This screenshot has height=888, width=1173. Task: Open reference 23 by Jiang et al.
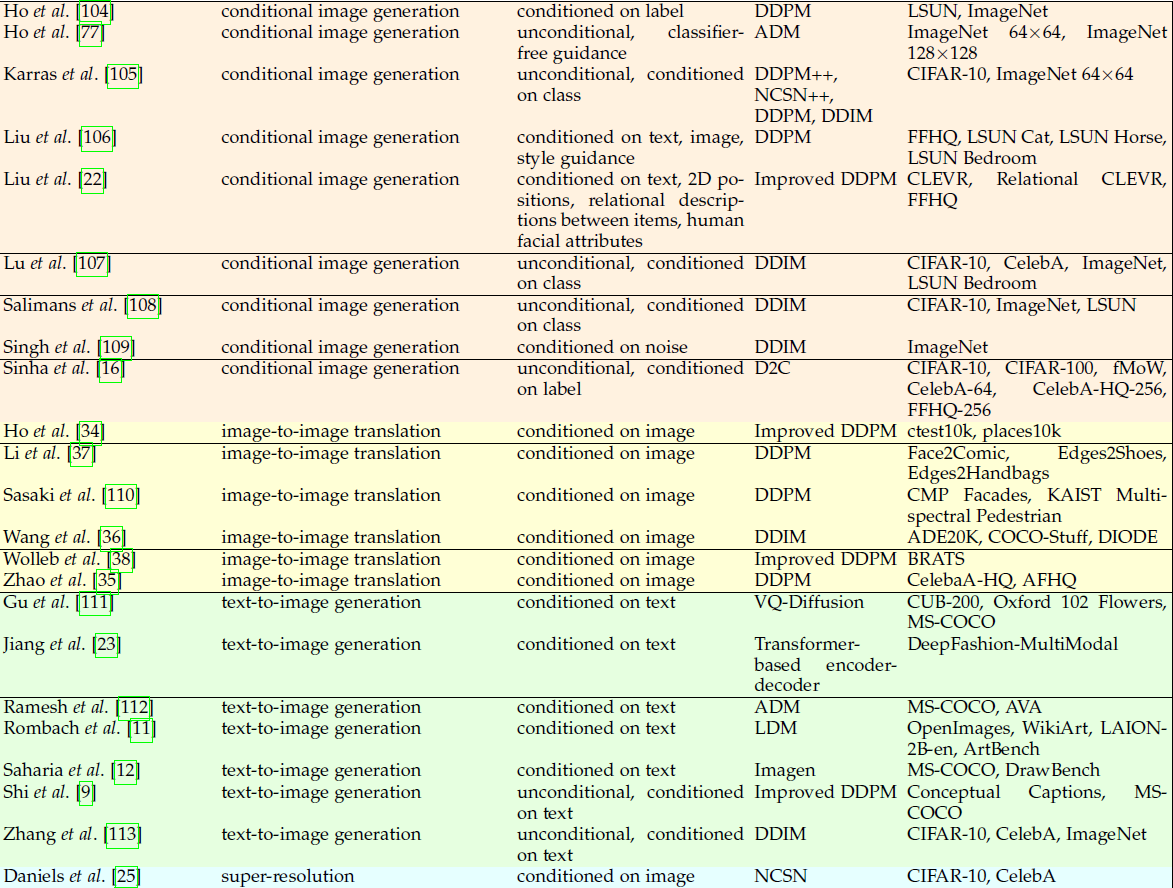pyautogui.click(x=106, y=645)
